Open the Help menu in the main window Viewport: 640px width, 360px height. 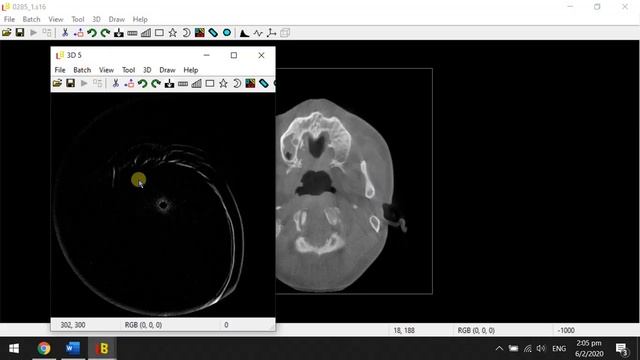coord(140,19)
